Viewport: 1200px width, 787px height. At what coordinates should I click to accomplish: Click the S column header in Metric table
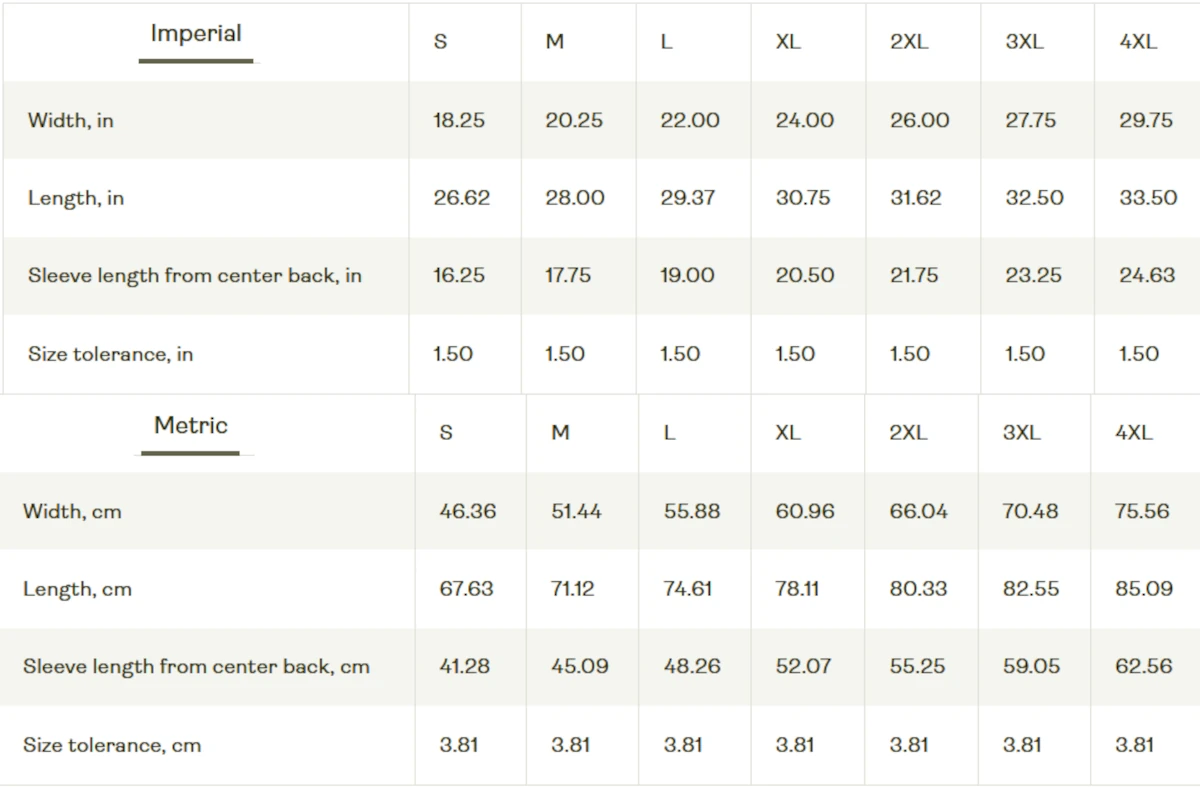(x=446, y=433)
